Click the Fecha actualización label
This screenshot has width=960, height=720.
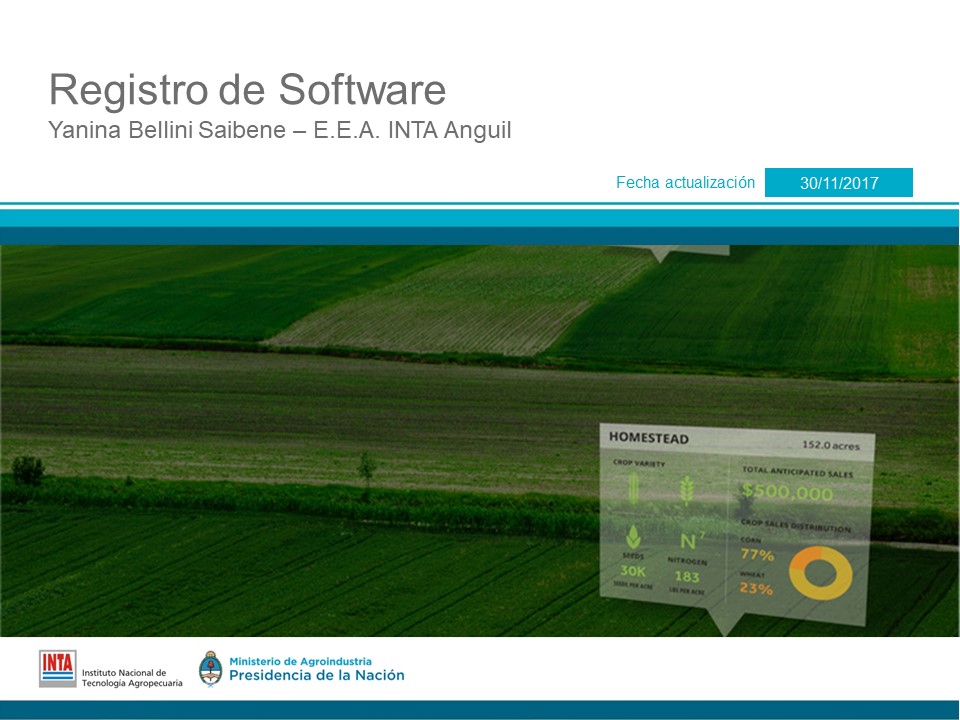click(x=685, y=183)
